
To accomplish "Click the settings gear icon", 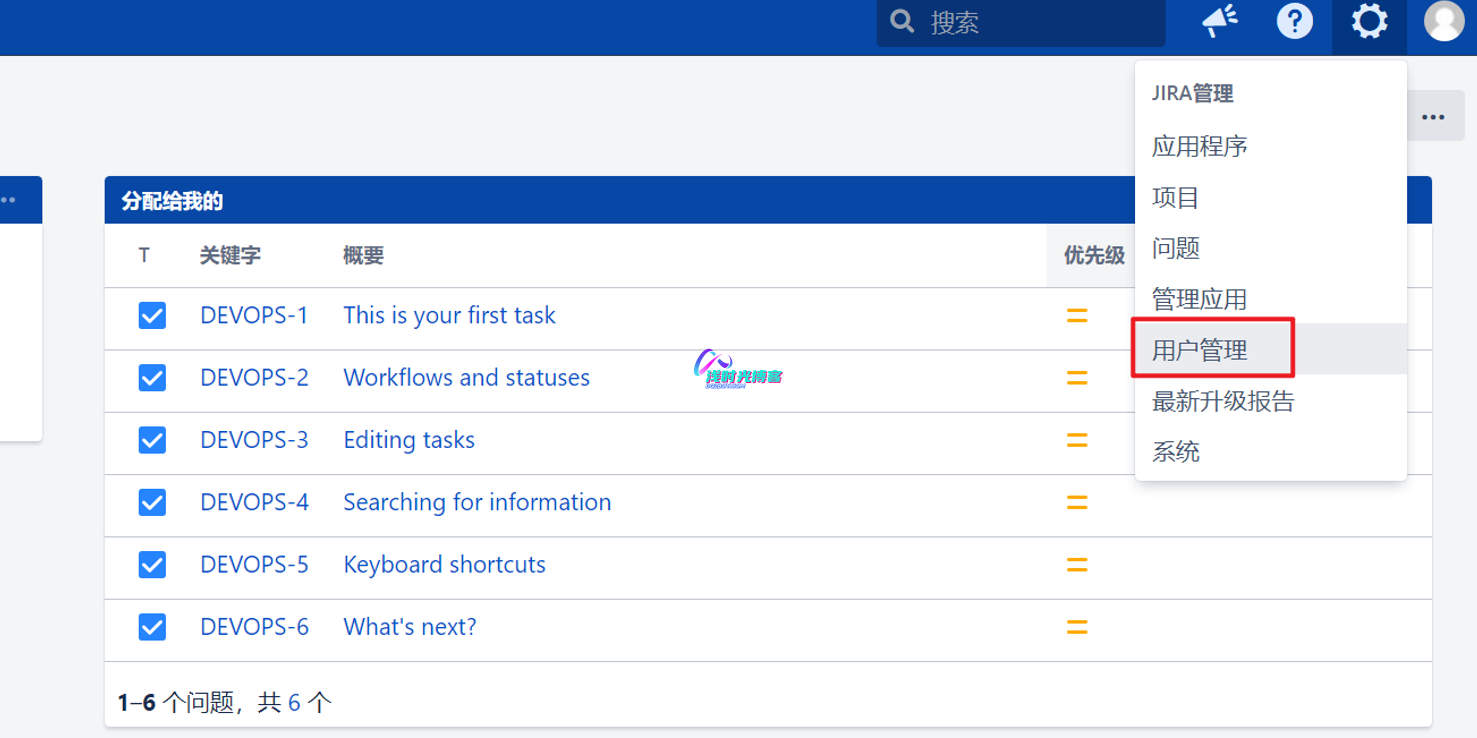I will [x=1369, y=21].
